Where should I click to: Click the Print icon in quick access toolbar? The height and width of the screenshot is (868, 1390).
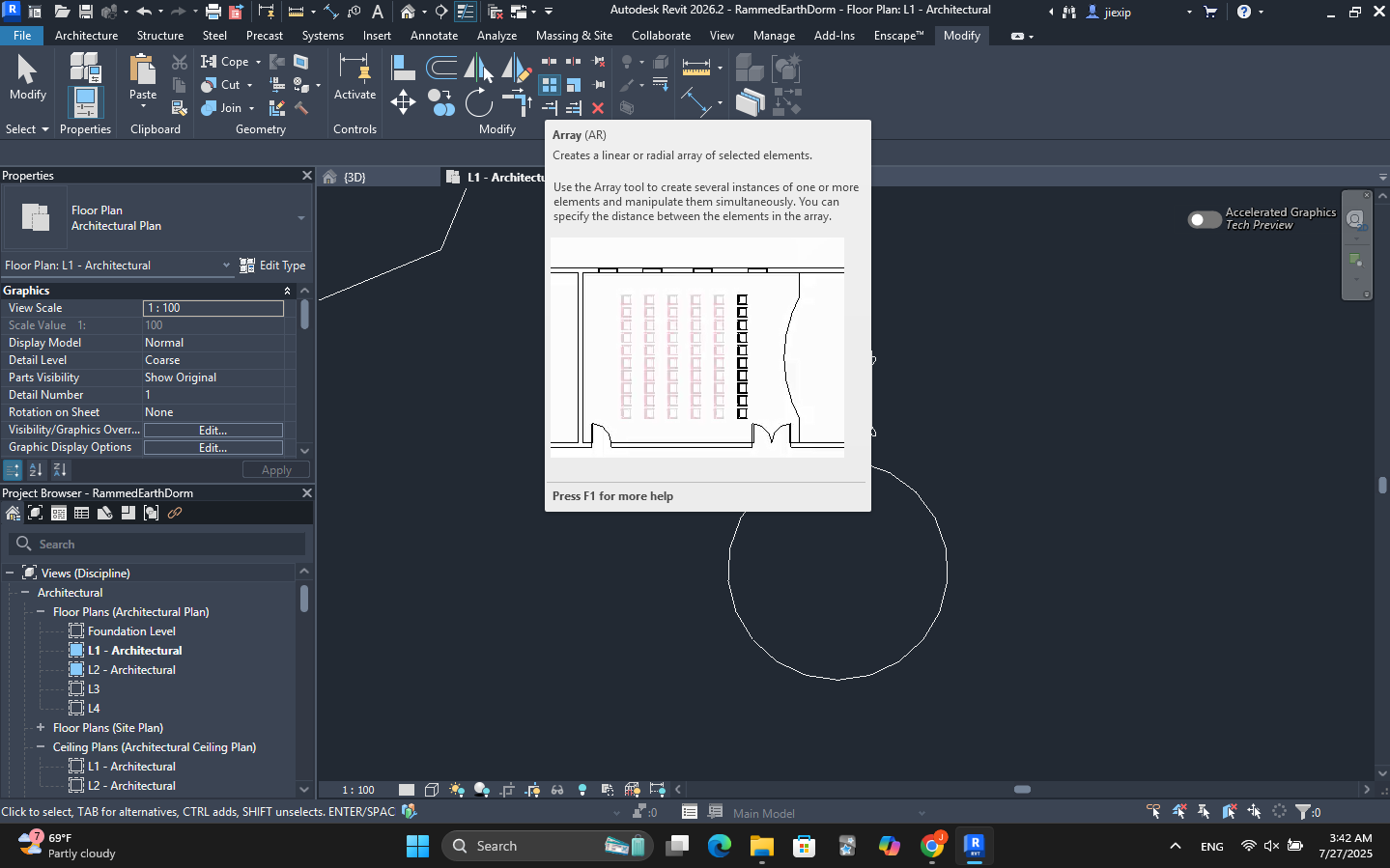pyautogui.click(x=213, y=12)
